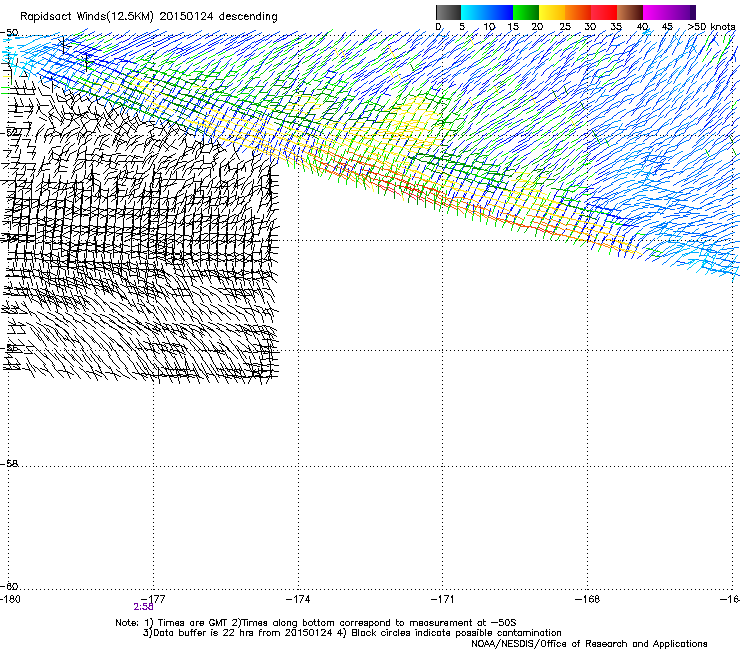740x650 pixels.
Task: Click the green 15-20 knots legend swatch
Action: click(526, 12)
